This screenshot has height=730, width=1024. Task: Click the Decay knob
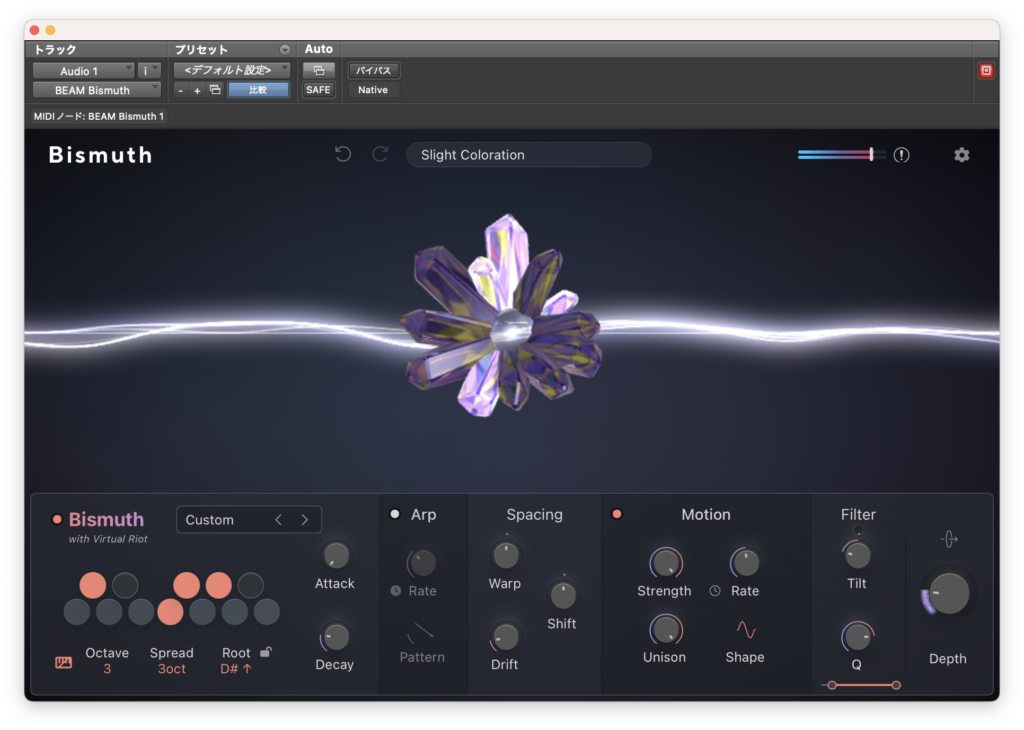click(x=336, y=637)
